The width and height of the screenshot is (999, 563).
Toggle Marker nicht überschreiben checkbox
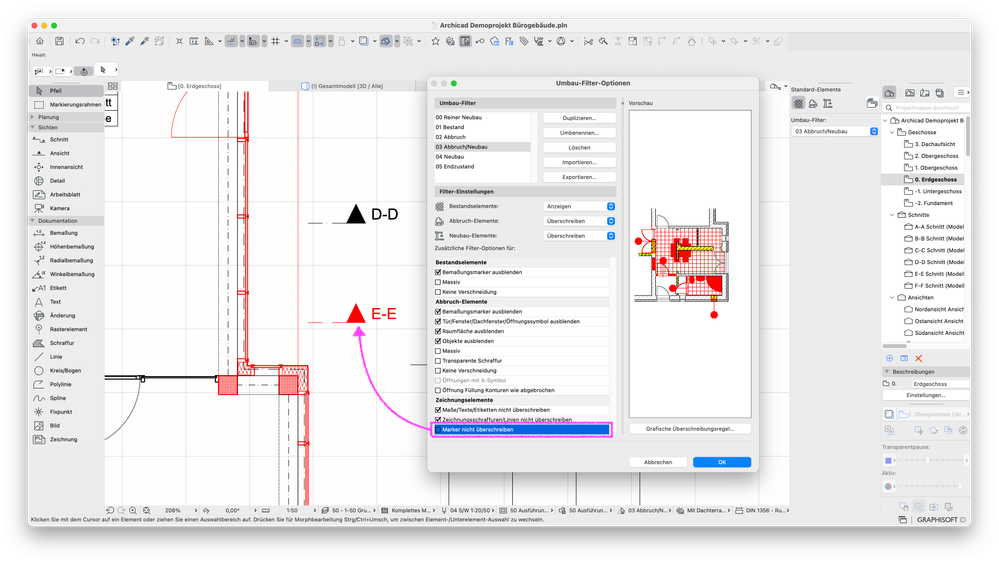pyautogui.click(x=438, y=430)
